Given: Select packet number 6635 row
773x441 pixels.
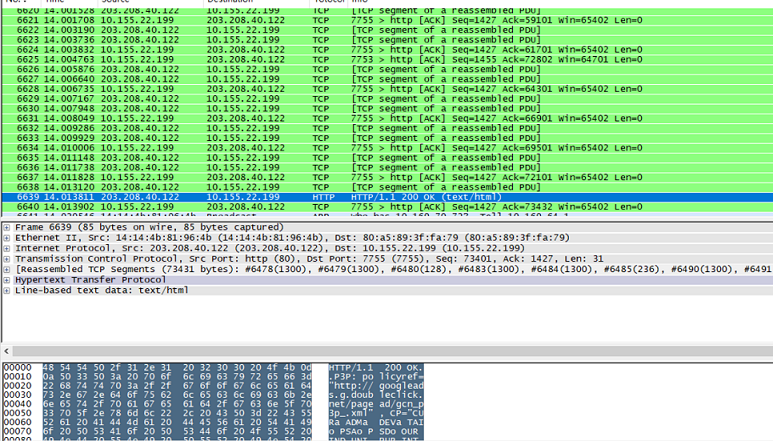Looking at the screenshot, I should point(387,158).
